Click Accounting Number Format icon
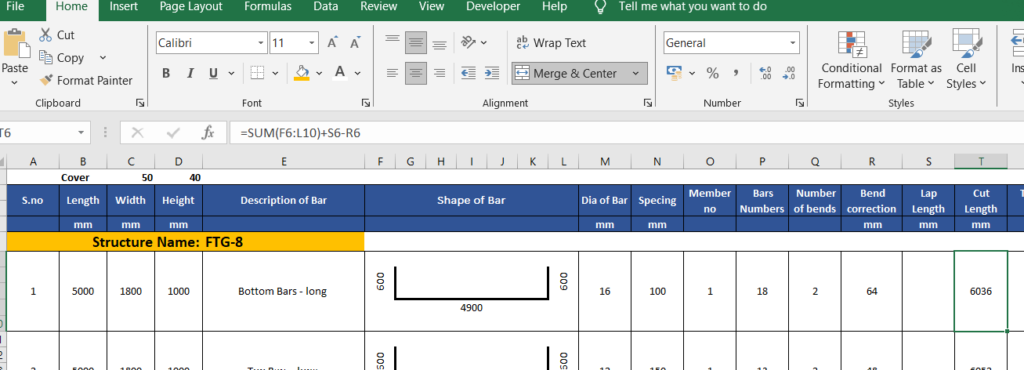Image resolution: width=1024 pixels, height=370 pixels. click(x=674, y=73)
